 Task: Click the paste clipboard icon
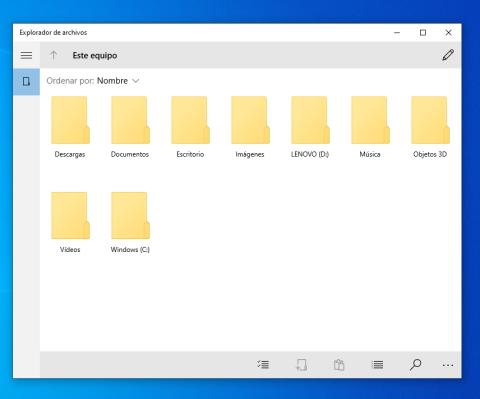[x=339, y=365]
